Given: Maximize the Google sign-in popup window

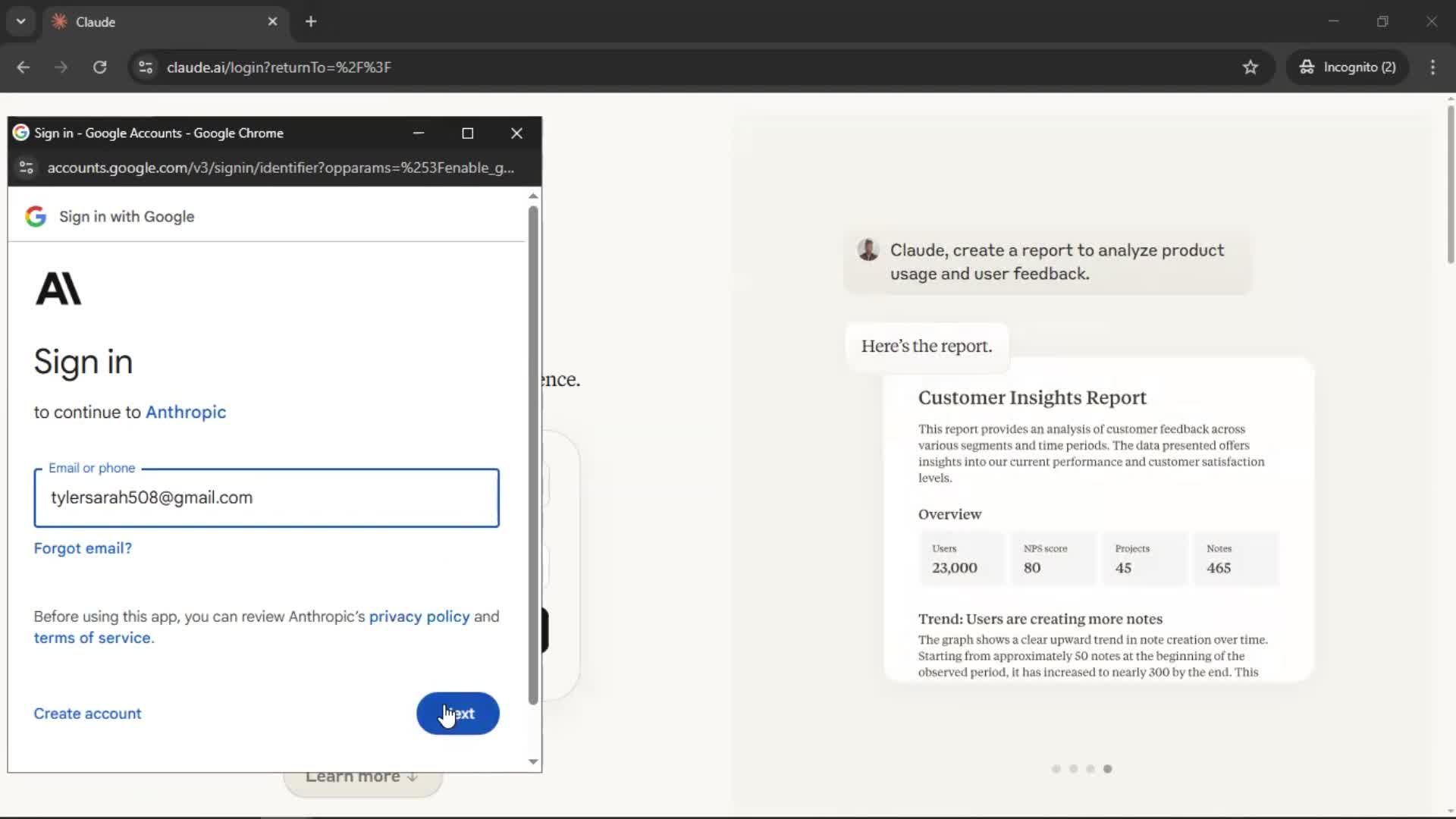Looking at the screenshot, I should [468, 133].
